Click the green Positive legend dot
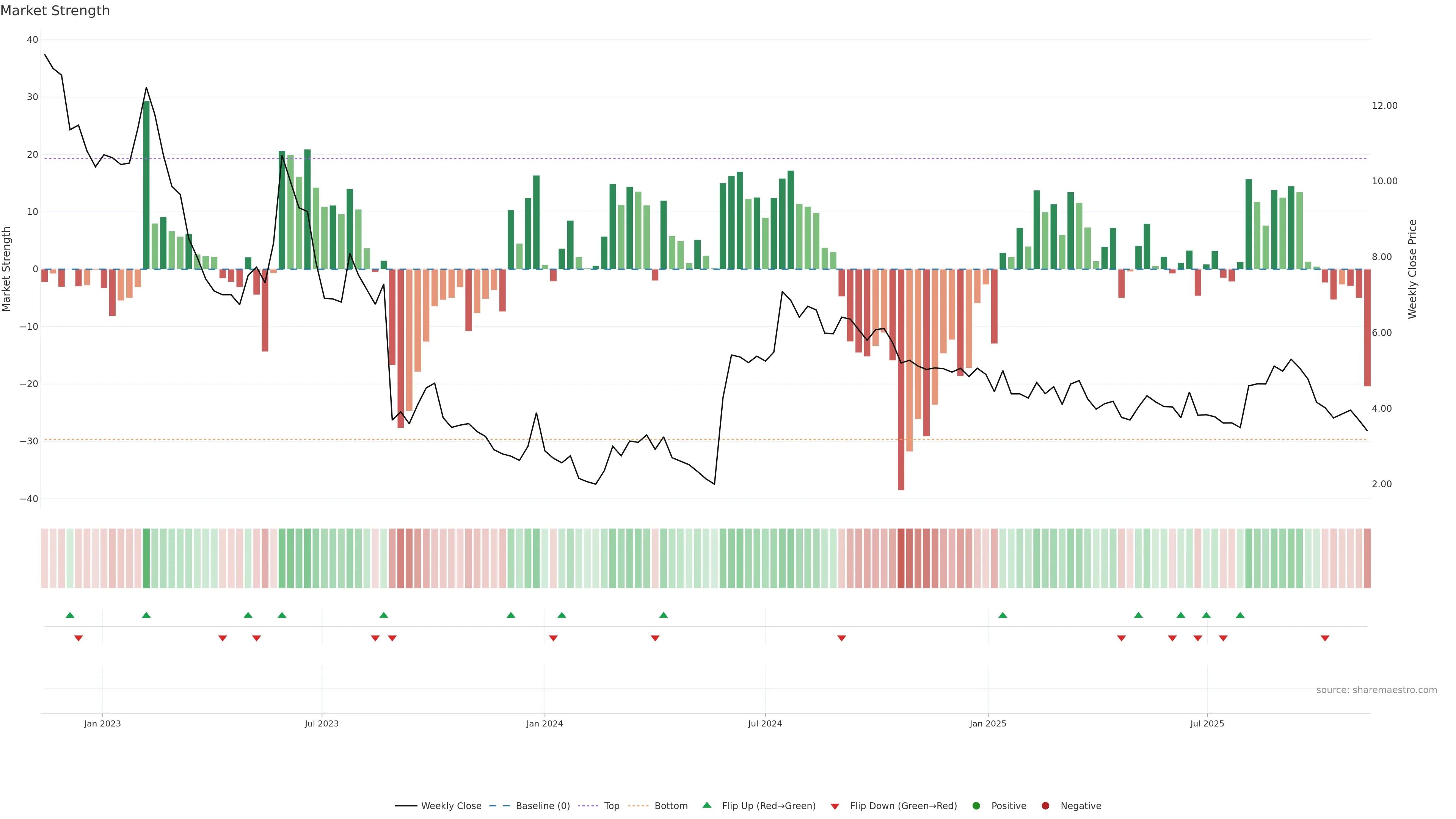The width and height of the screenshot is (1456, 819). 976,805
